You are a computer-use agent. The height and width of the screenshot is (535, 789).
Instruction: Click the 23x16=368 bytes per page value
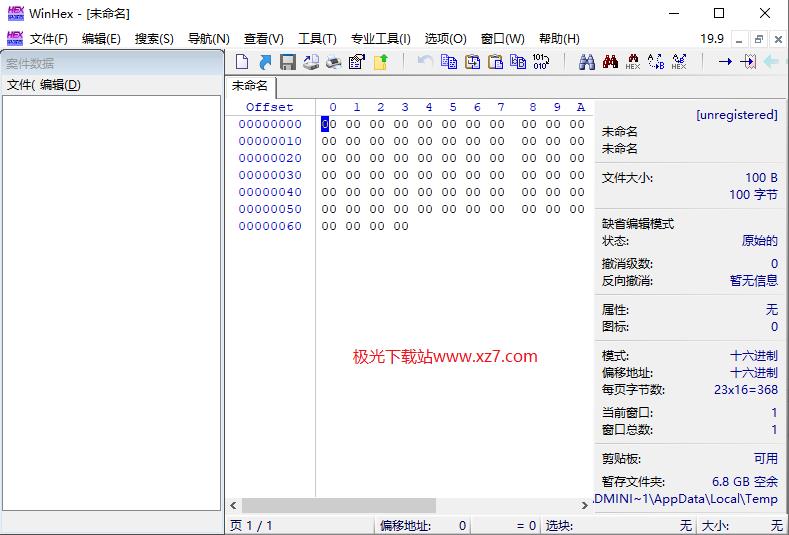pos(746,390)
